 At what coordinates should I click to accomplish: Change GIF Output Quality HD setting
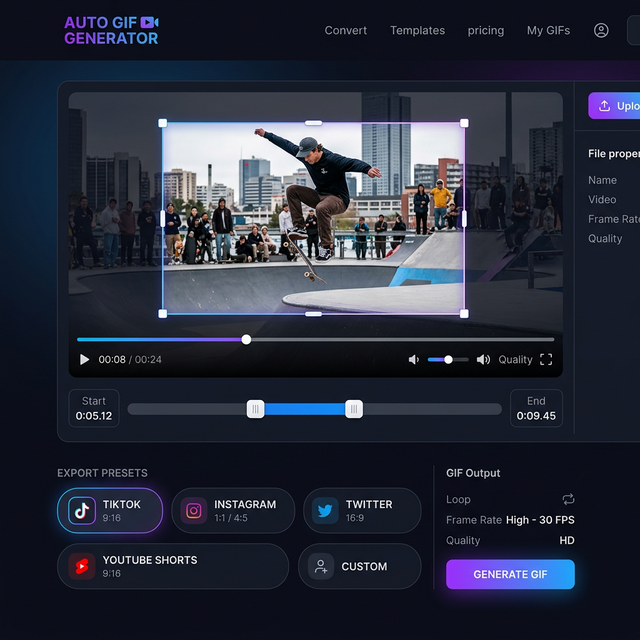tap(510, 540)
